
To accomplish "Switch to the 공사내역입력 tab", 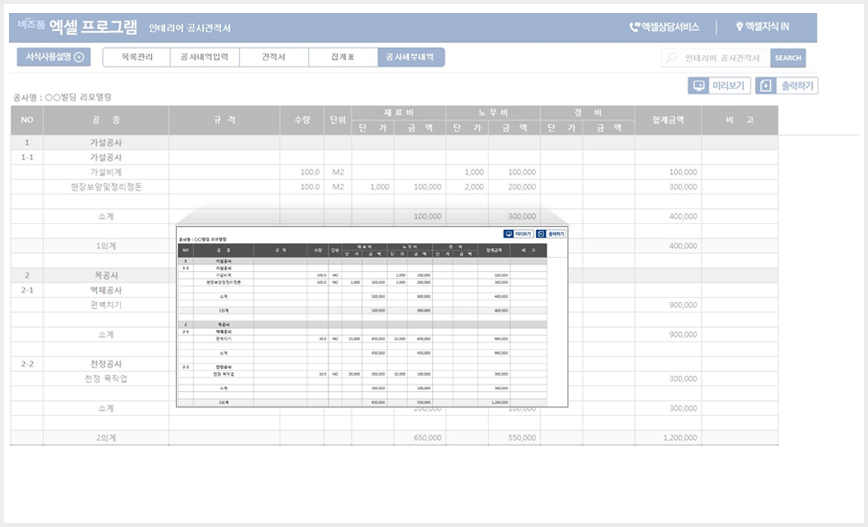I will click(205, 57).
